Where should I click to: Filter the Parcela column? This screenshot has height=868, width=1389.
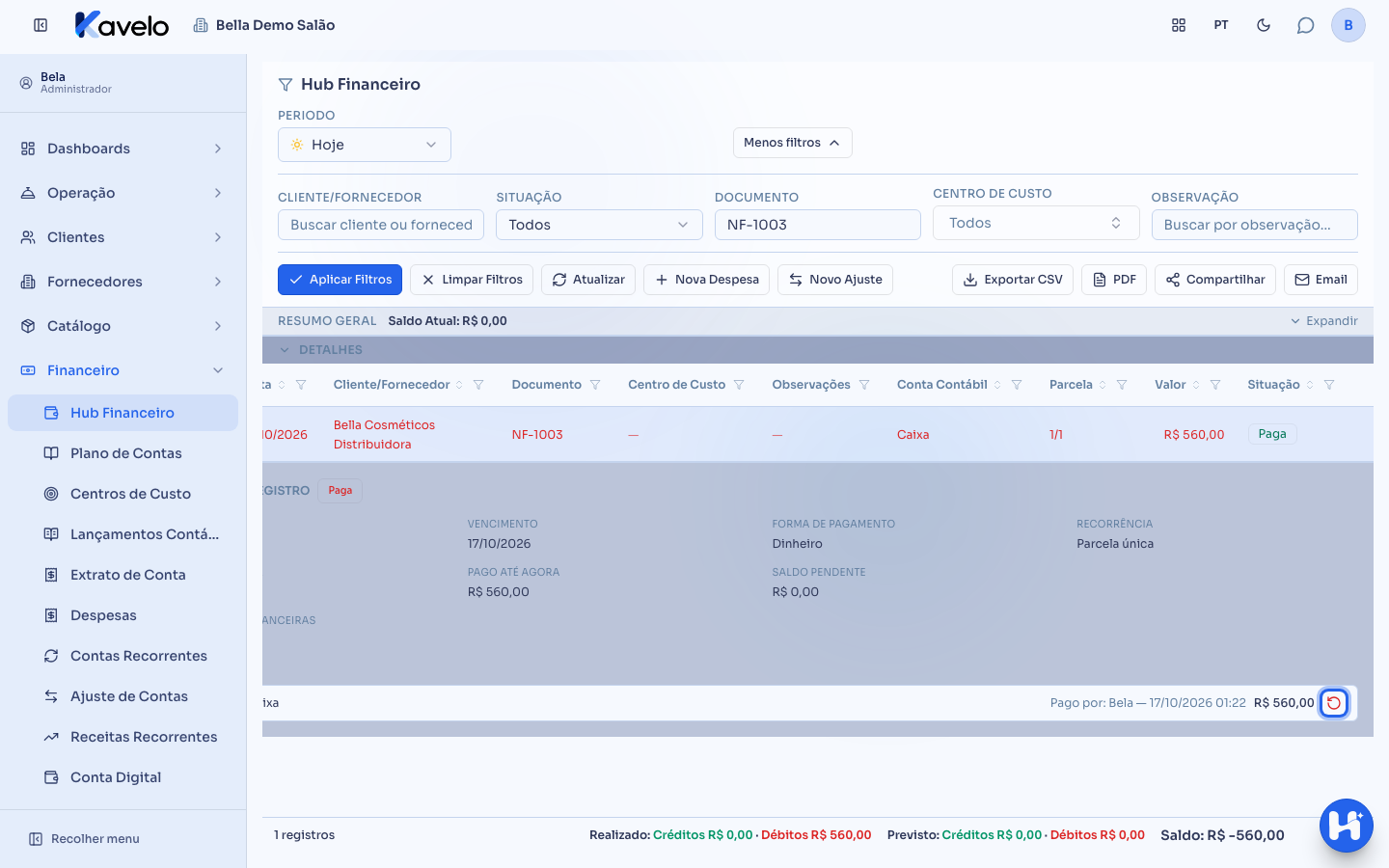tap(1122, 385)
